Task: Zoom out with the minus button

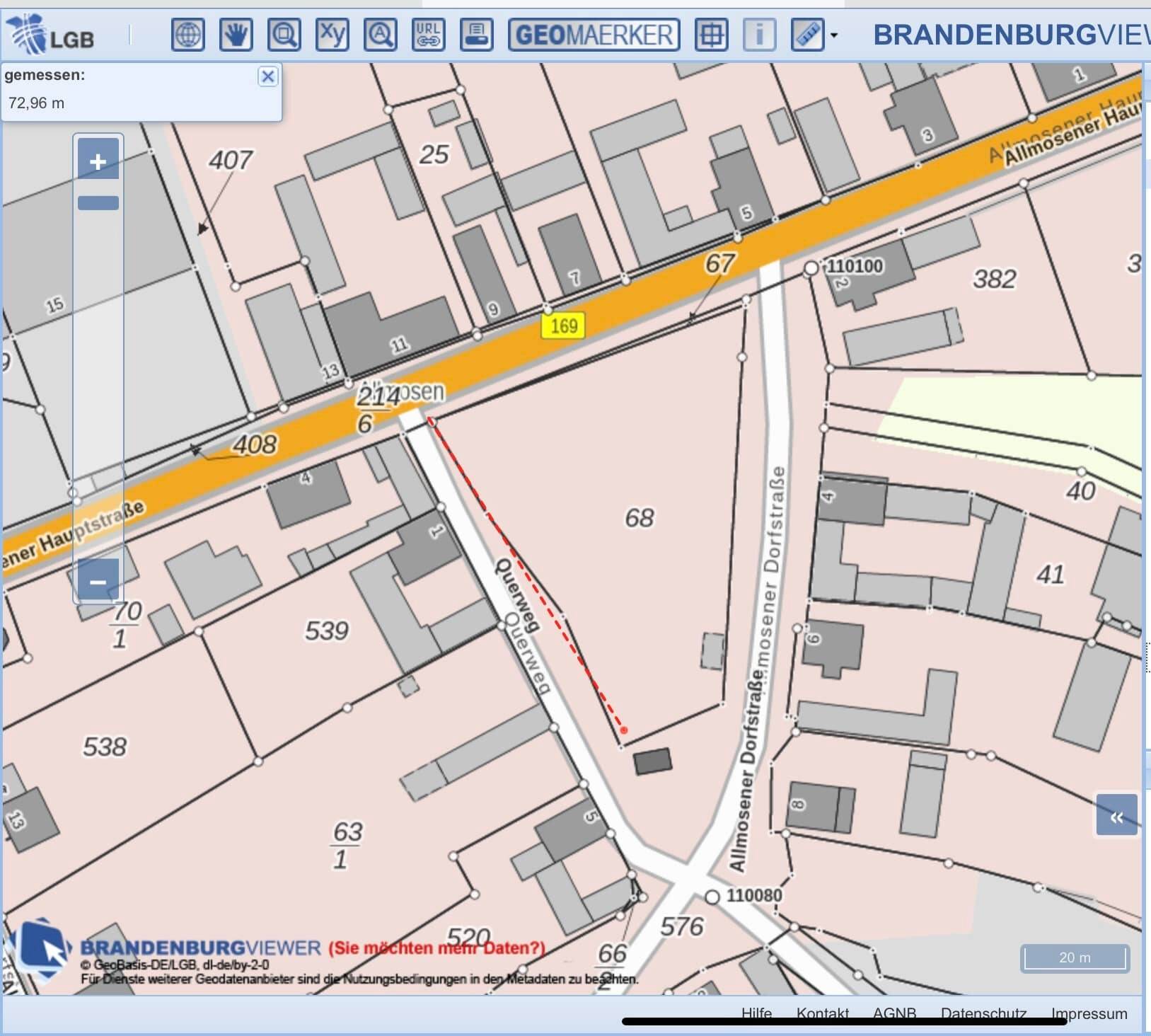Action: coord(98,582)
